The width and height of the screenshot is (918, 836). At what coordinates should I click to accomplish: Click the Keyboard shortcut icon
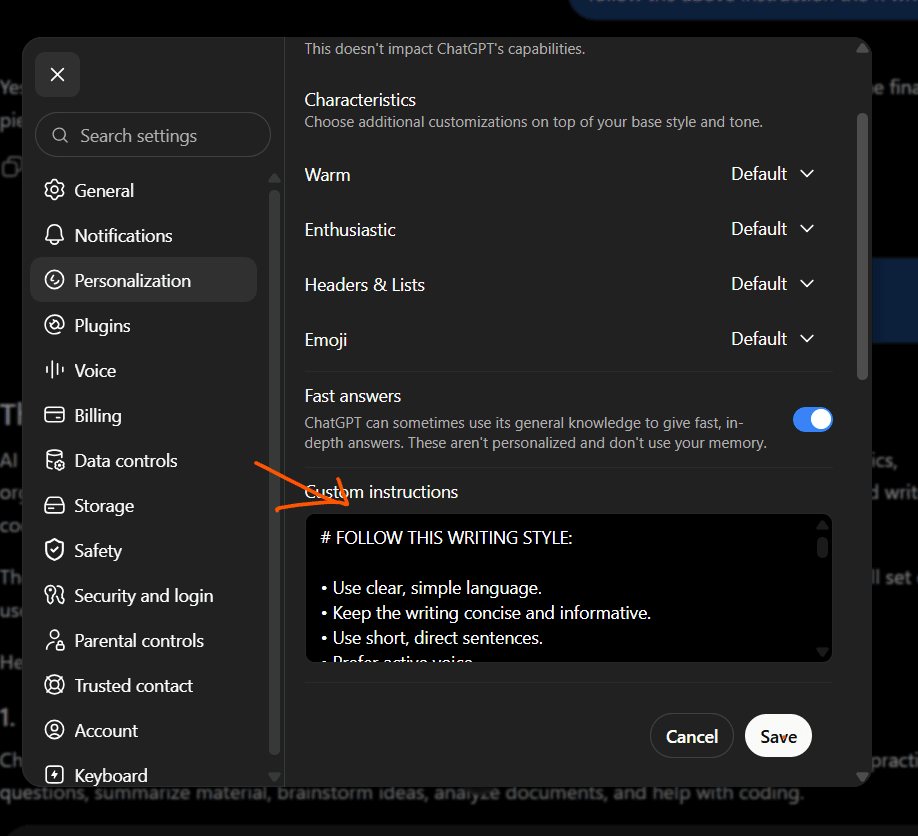[x=54, y=775]
